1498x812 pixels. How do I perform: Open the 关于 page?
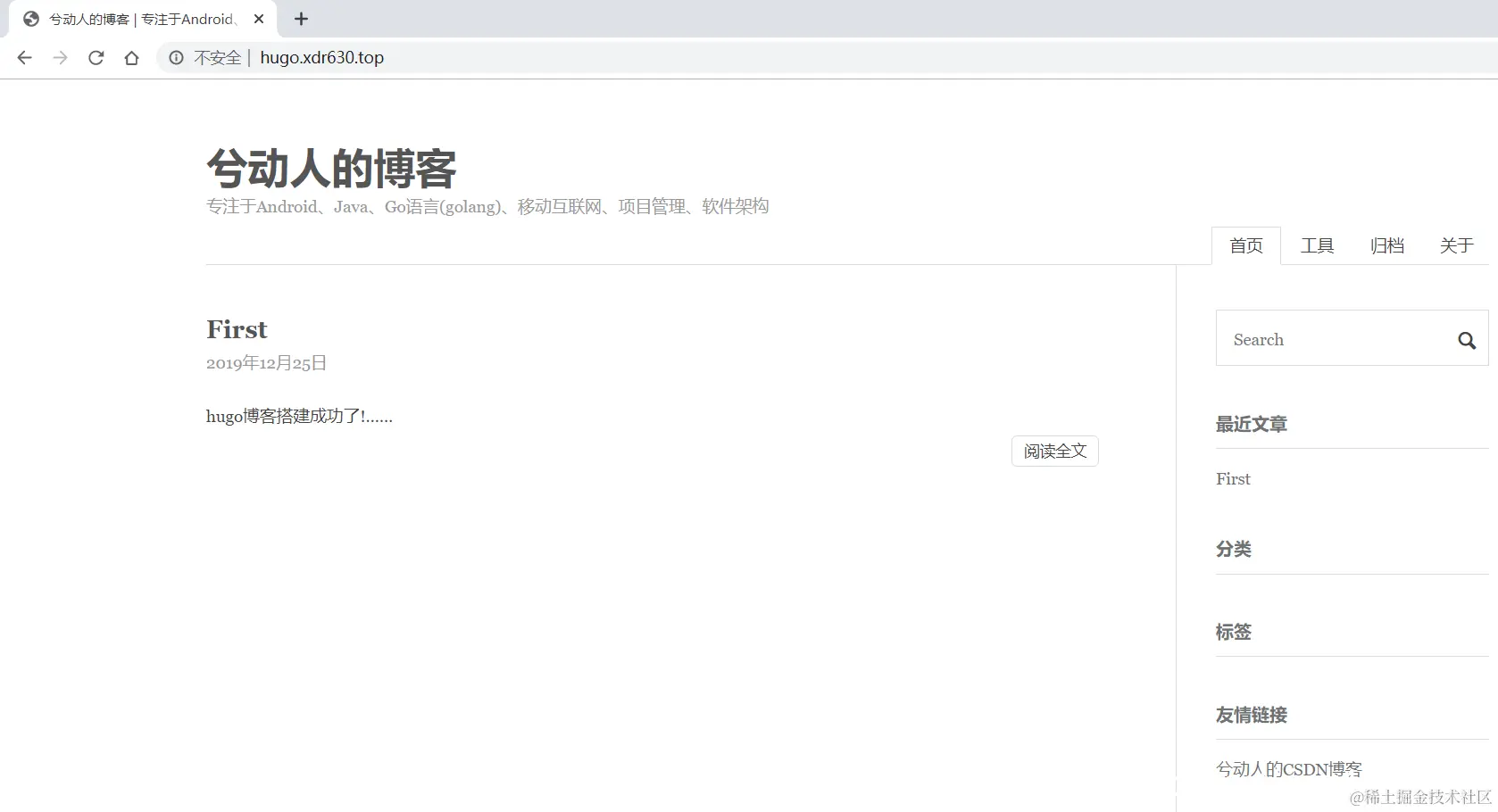tap(1456, 245)
